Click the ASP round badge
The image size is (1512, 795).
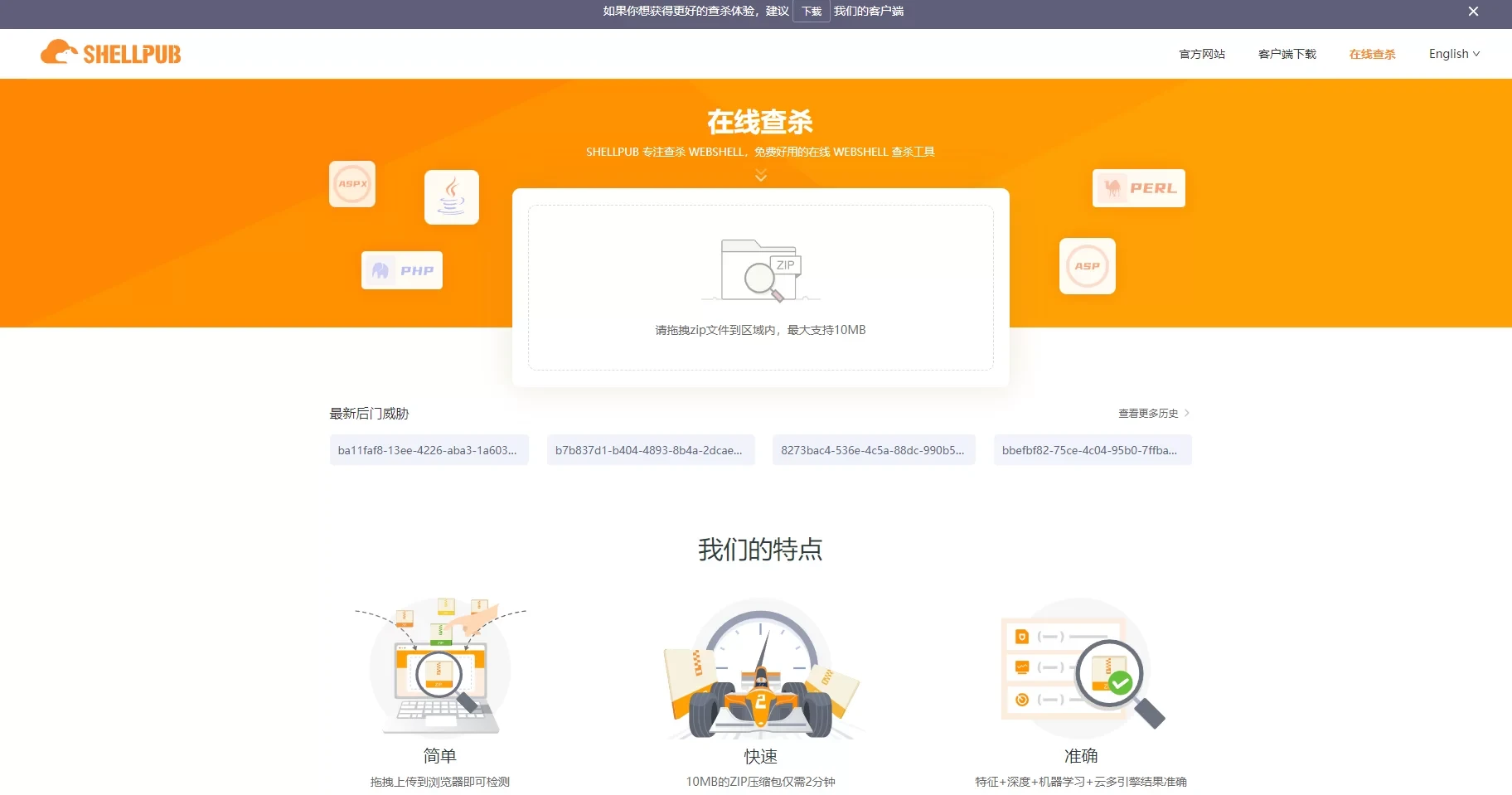(x=1088, y=266)
